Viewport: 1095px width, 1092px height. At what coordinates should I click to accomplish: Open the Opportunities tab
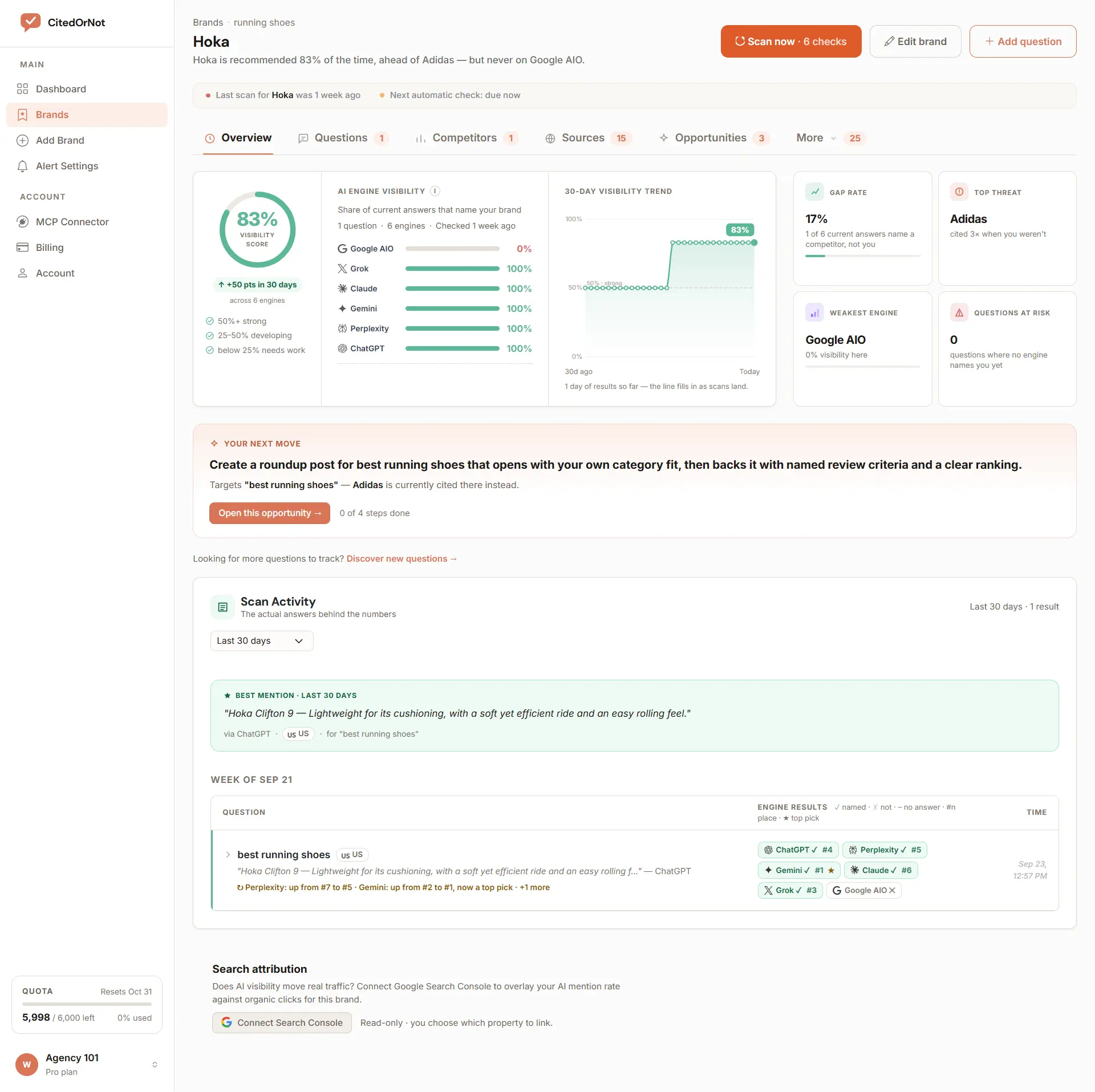pyautogui.click(x=714, y=138)
